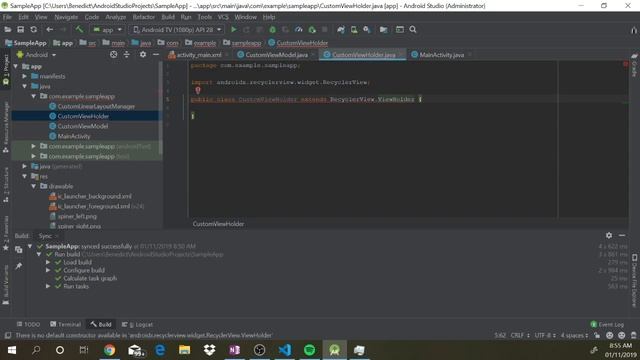Hide the Build panel with minus icon
640x360 pixels.
click(622, 235)
